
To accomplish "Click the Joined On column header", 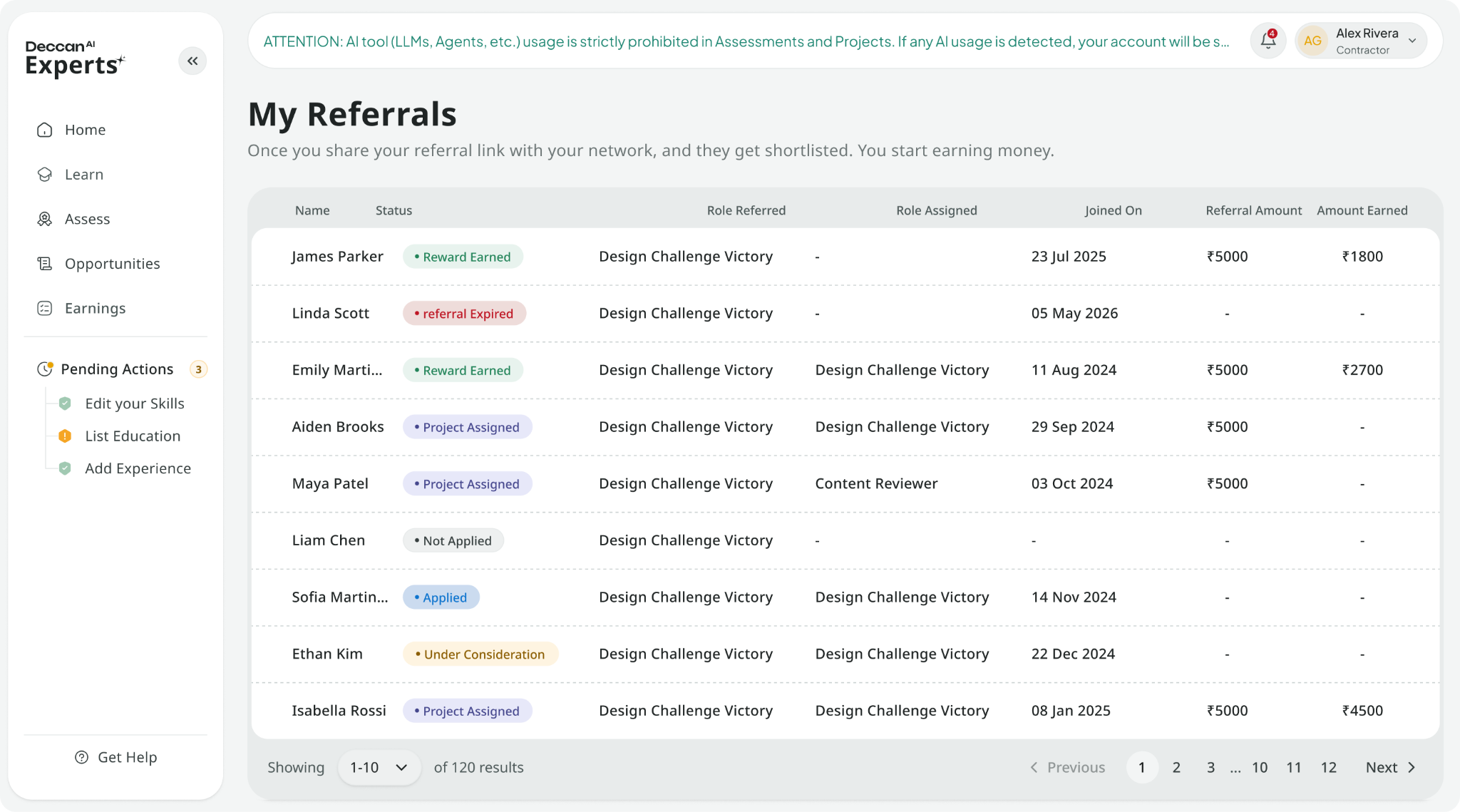I will tap(1113, 210).
